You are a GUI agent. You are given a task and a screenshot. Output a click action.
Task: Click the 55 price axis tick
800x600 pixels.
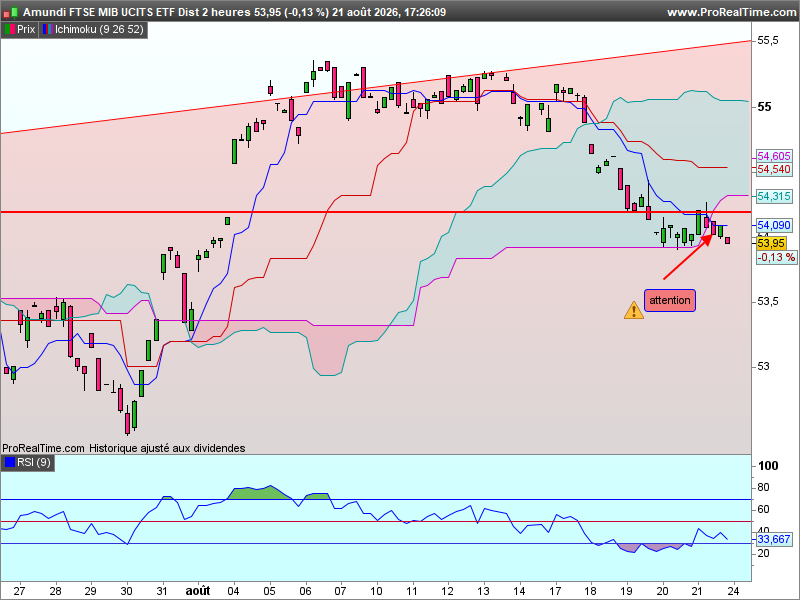(x=764, y=107)
